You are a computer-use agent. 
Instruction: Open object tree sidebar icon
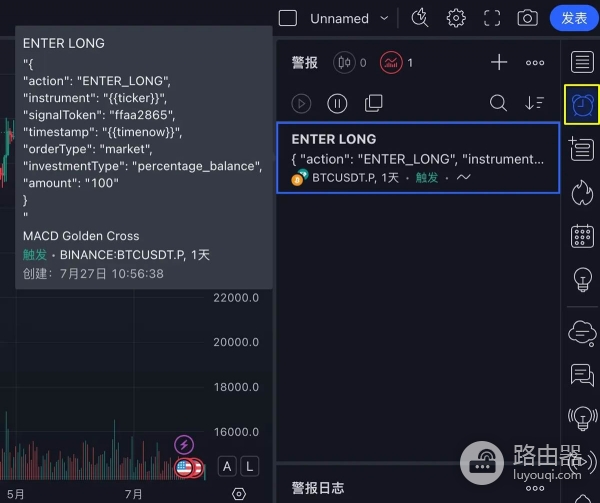(x=582, y=149)
